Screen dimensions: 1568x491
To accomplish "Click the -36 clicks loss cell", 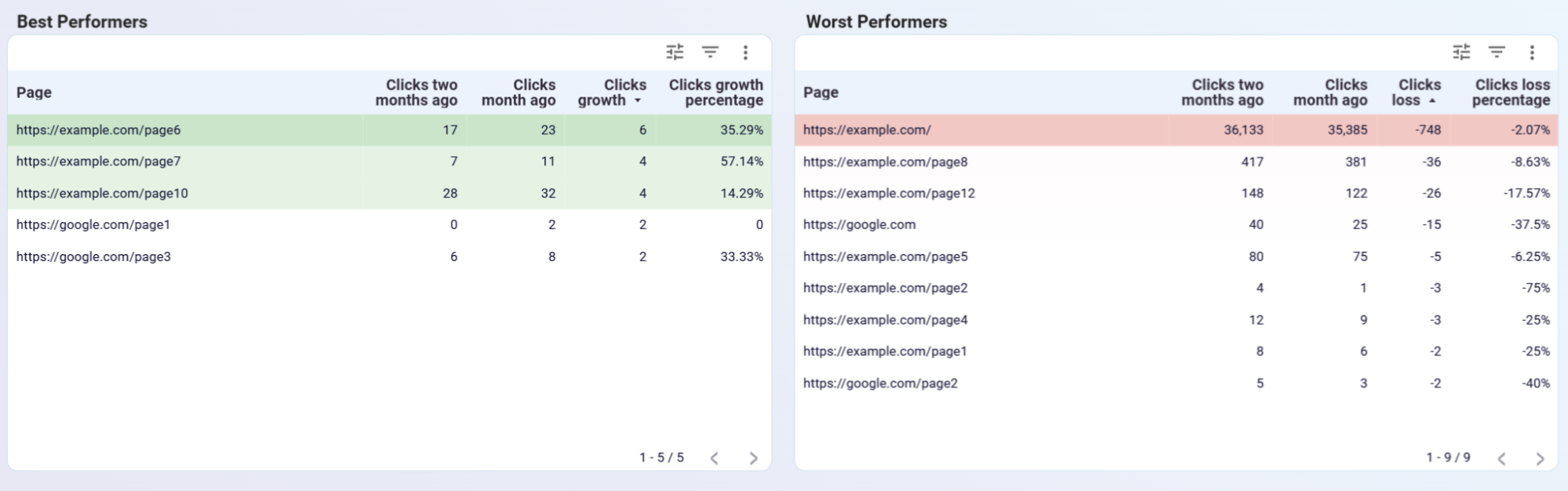I will 1432,162.
